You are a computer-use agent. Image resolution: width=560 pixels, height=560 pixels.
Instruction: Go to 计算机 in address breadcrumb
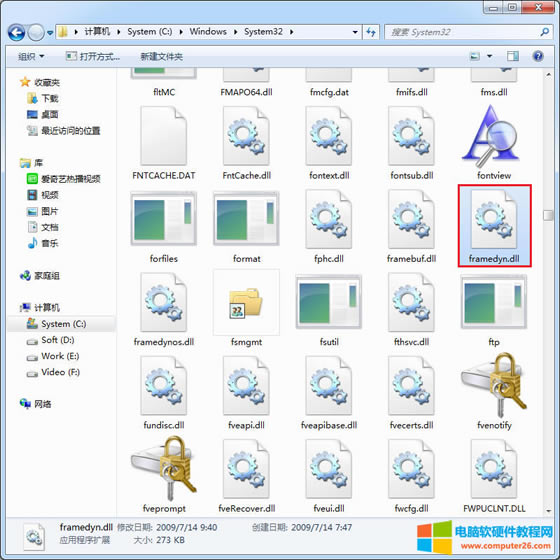click(97, 32)
